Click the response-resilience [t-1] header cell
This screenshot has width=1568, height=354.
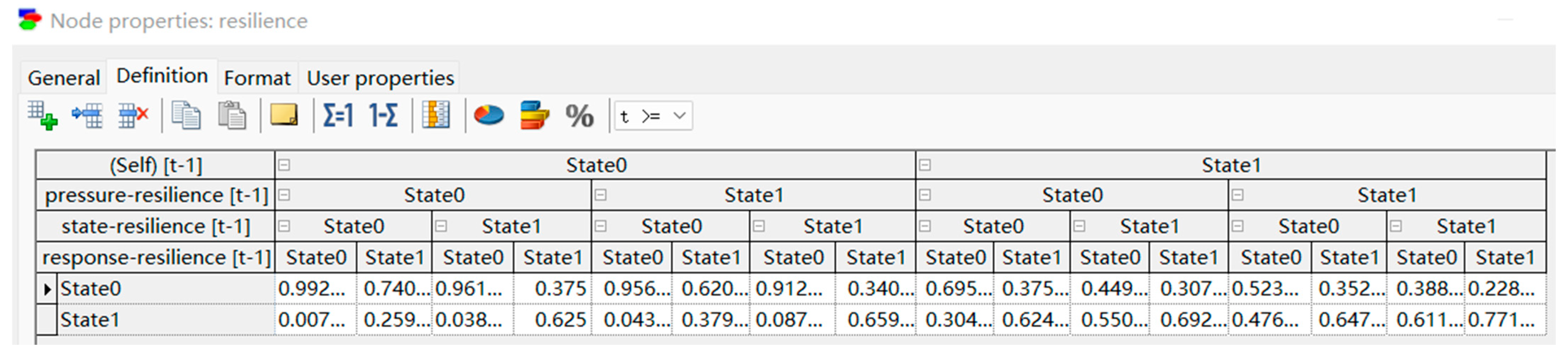[156, 257]
